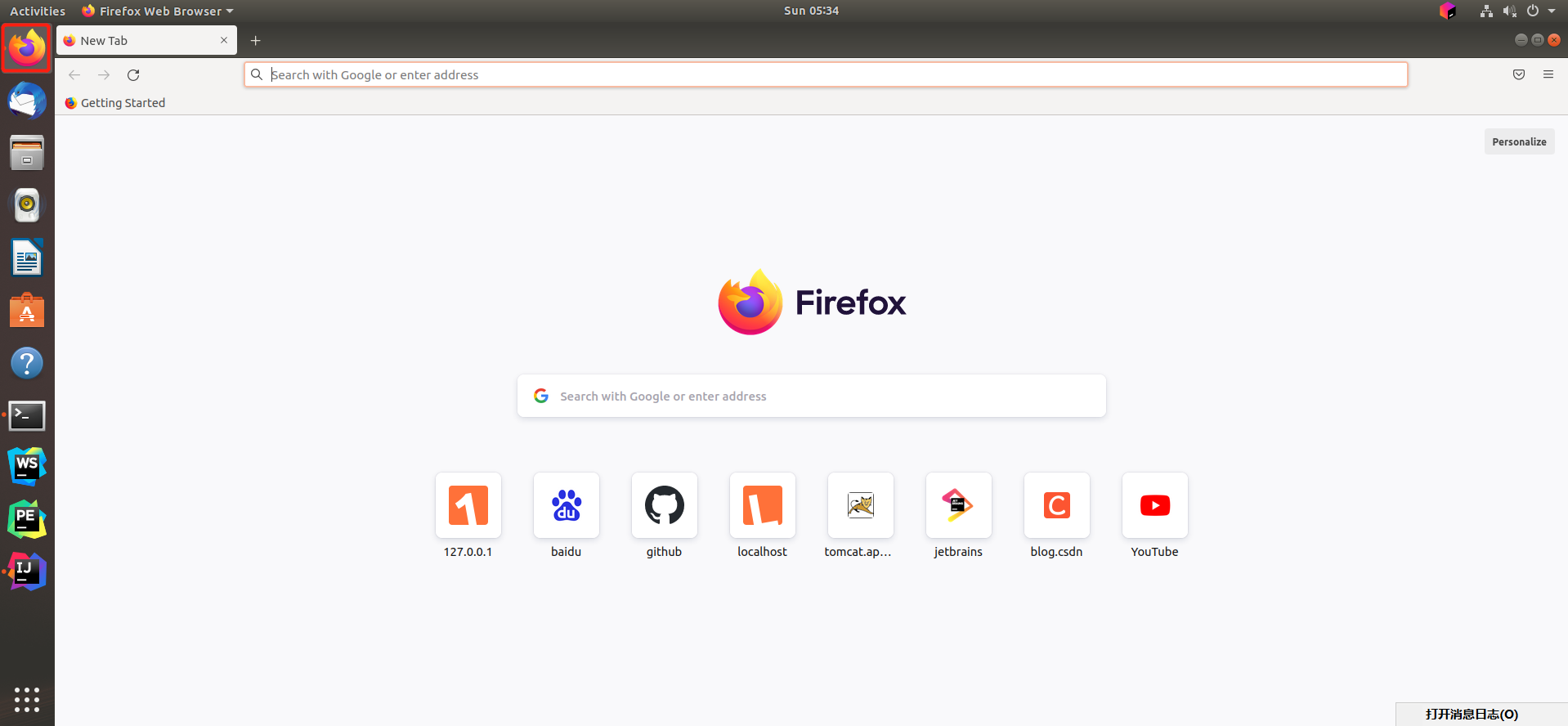Focus the center Google search box
1568x726 pixels.
[x=811, y=397]
